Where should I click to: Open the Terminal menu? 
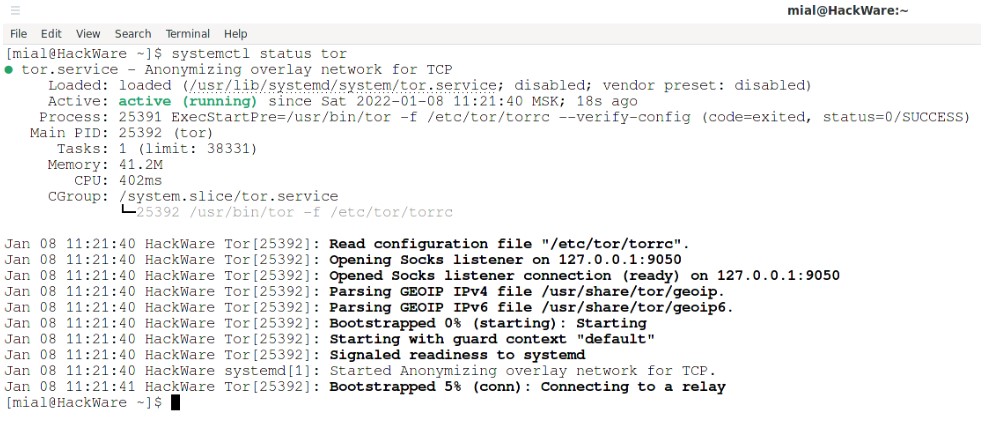pos(188,34)
